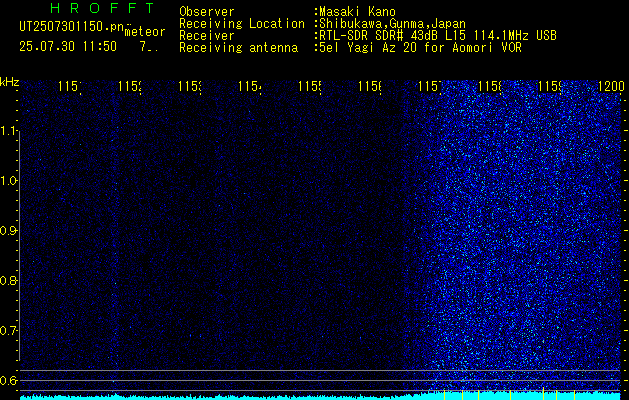Click the 0.7 kHz frequency axis label
The width and height of the screenshot is (629, 400).
click(x=8, y=331)
